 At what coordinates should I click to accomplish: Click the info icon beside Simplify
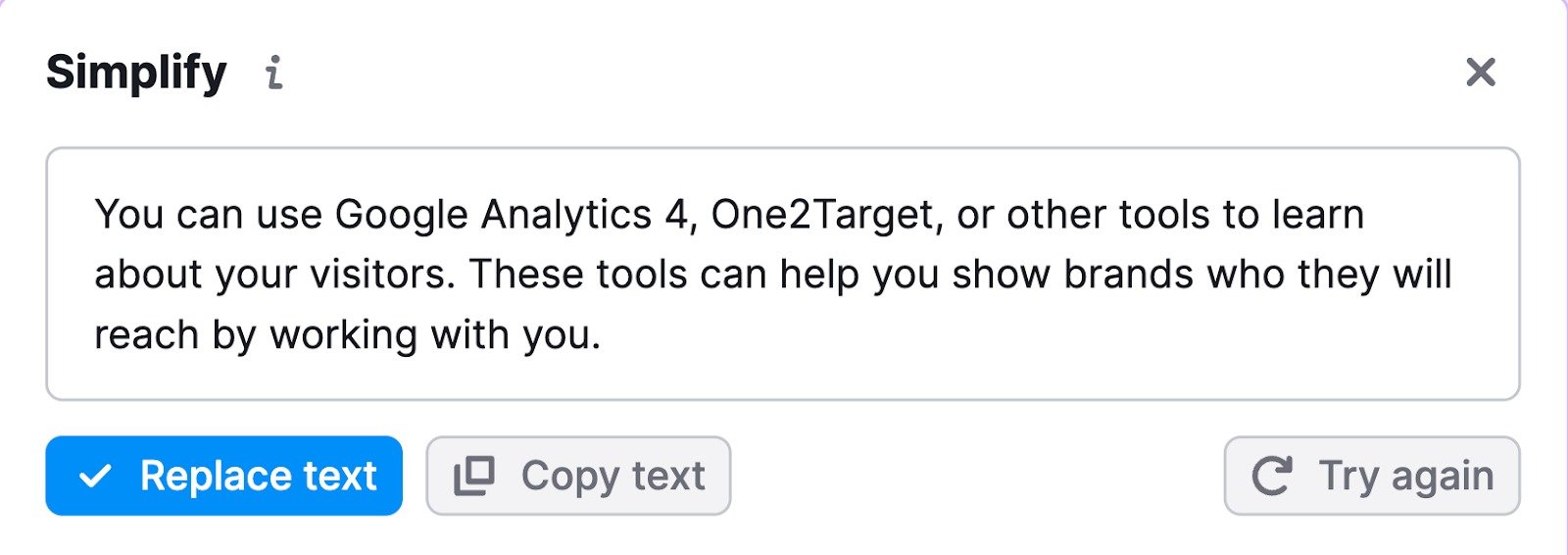click(274, 73)
